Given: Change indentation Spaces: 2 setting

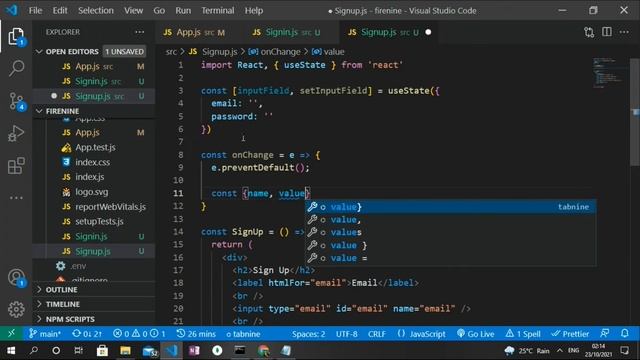Looking at the screenshot, I should (x=309, y=333).
